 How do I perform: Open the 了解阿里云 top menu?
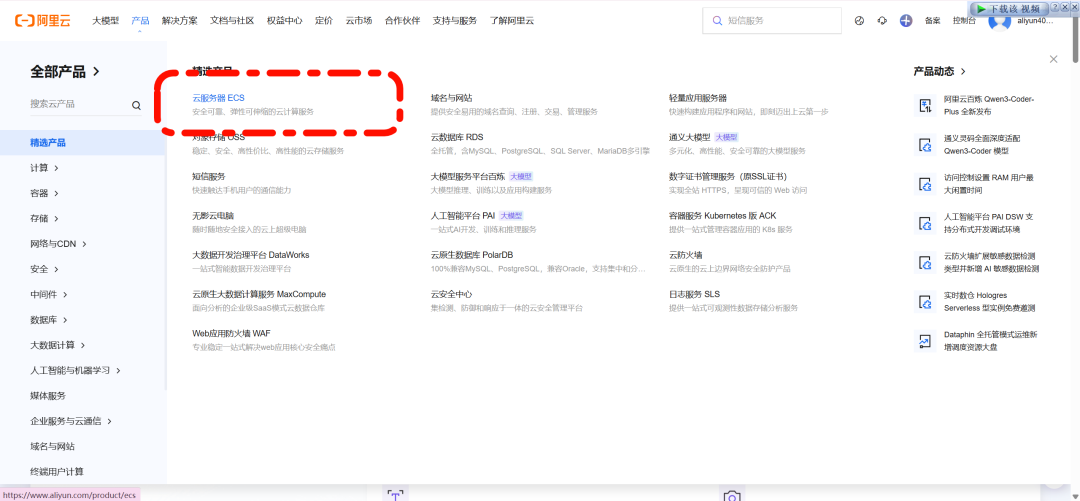tap(512, 21)
